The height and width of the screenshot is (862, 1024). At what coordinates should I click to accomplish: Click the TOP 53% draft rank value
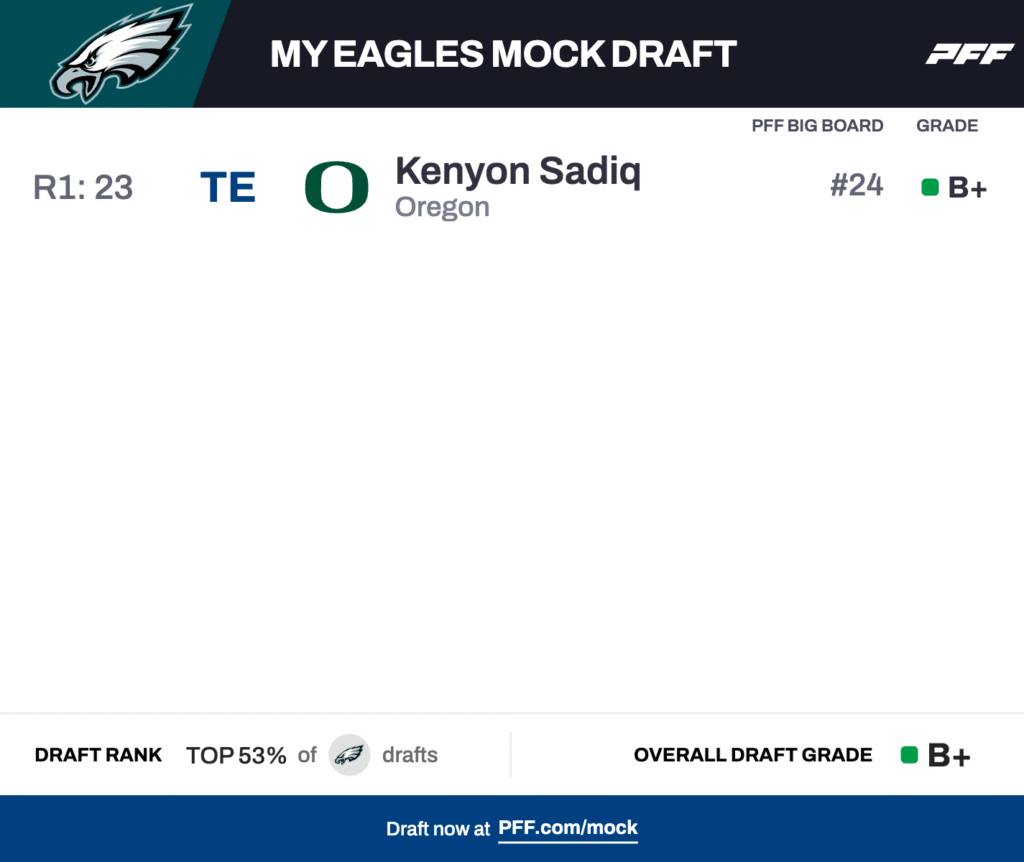[x=236, y=755]
